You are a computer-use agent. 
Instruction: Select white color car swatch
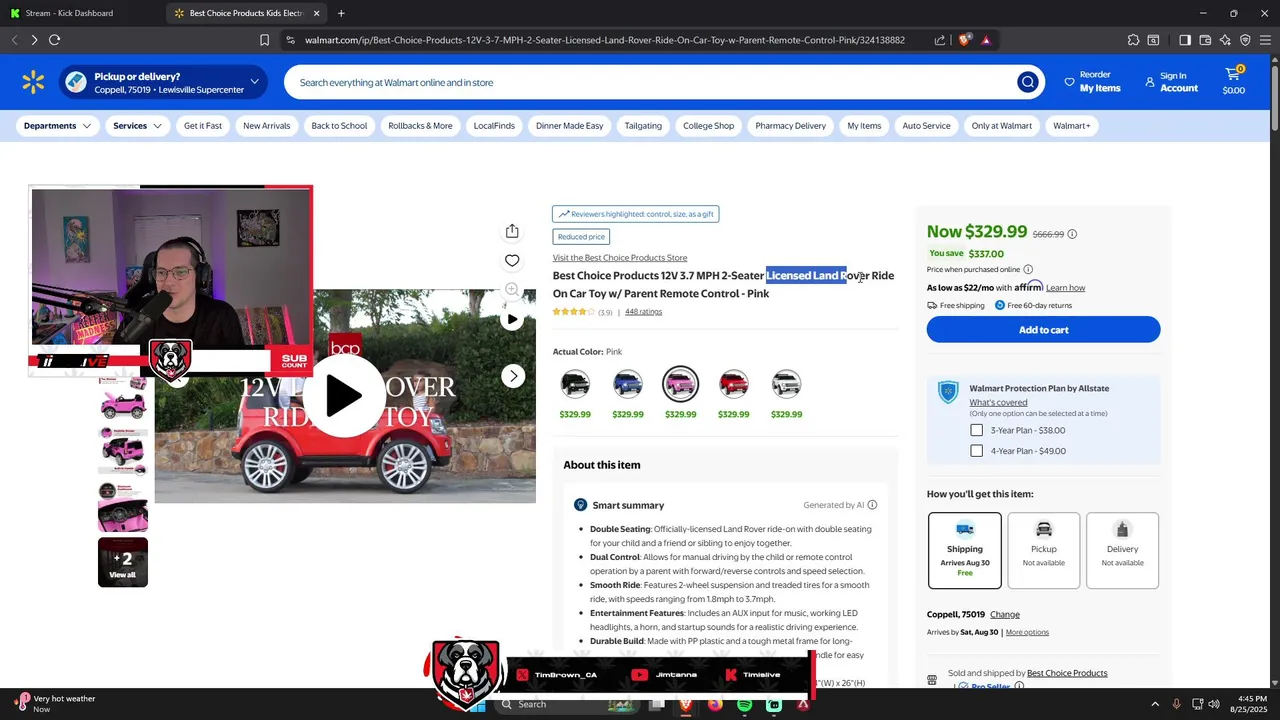point(786,384)
